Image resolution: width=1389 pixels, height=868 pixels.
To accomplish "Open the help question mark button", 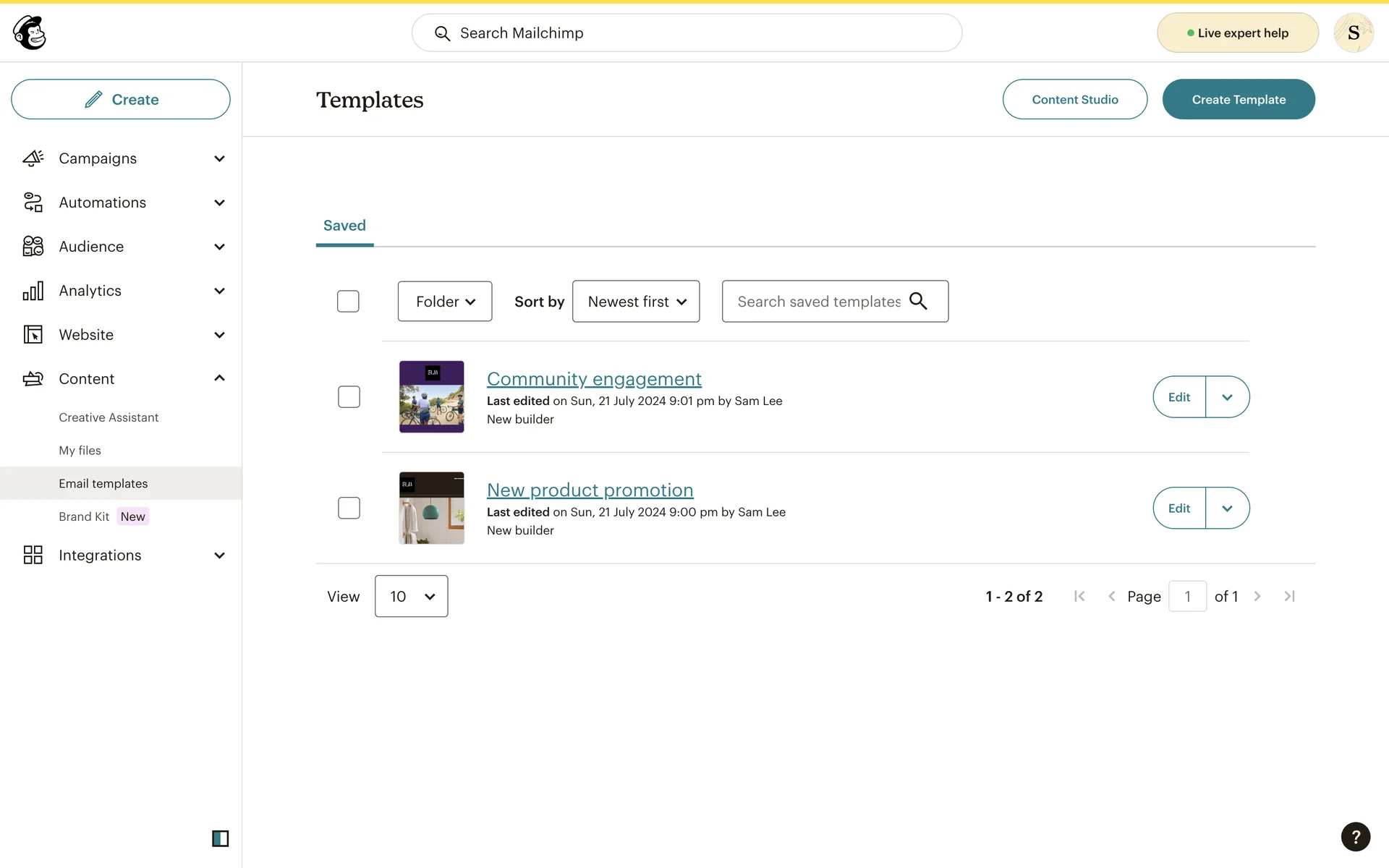I will point(1355,837).
